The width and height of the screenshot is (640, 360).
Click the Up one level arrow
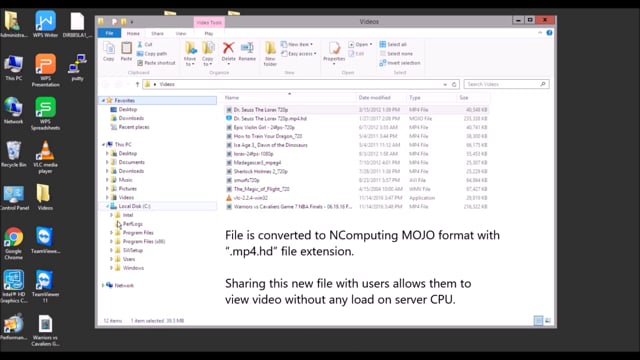137,84
